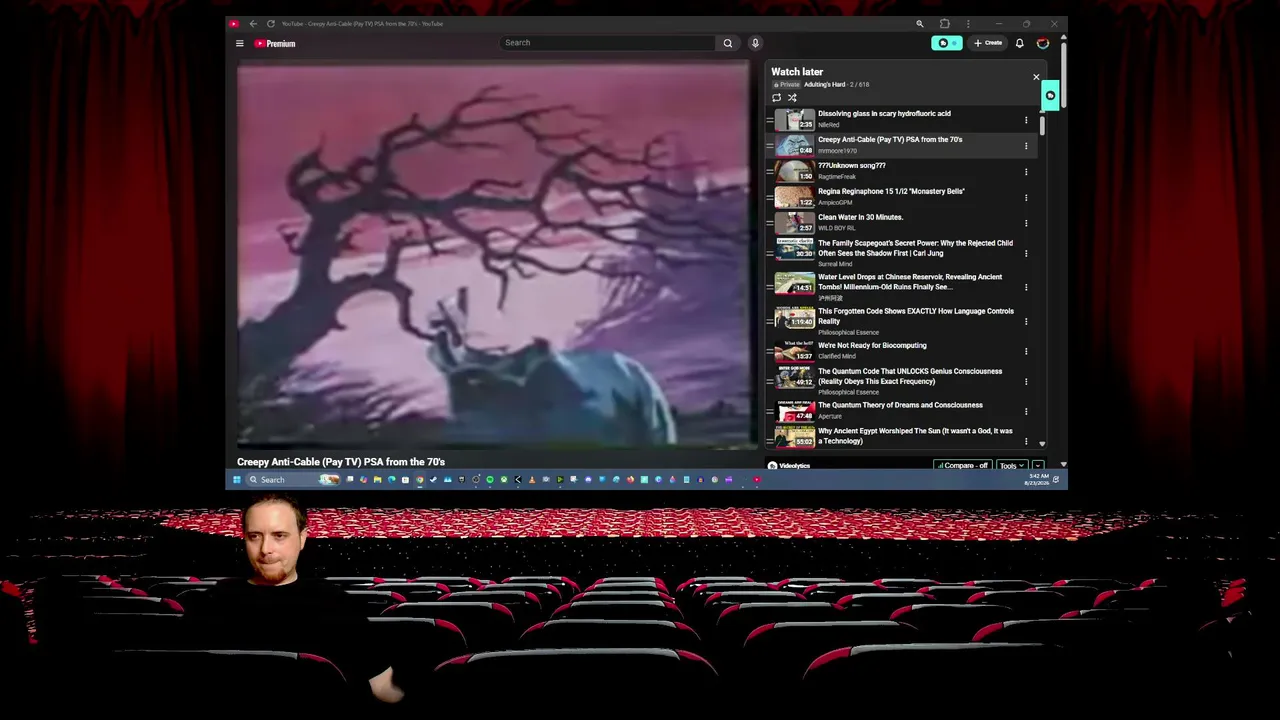
Task: Start voice search with the microphone icon
Action: pos(755,43)
